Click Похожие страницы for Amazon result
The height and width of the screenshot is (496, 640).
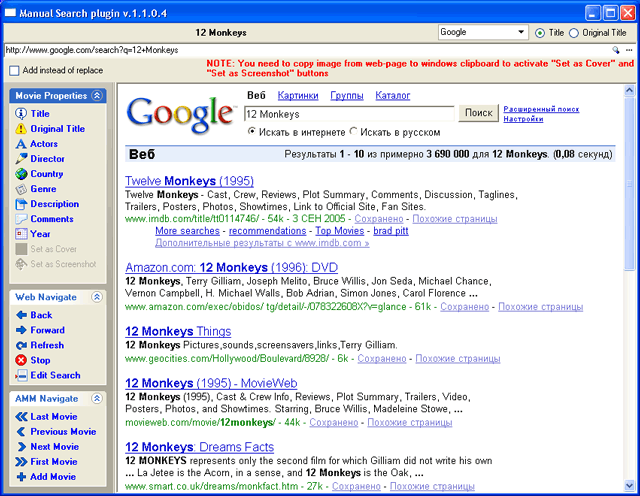pyautogui.click(x=540, y=307)
